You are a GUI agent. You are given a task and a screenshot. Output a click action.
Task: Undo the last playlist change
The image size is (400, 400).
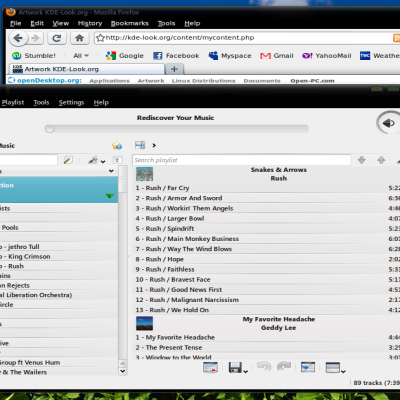264,367
